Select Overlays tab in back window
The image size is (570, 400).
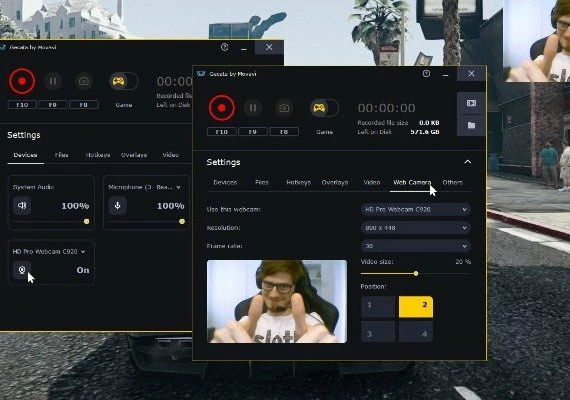click(x=134, y=155)
